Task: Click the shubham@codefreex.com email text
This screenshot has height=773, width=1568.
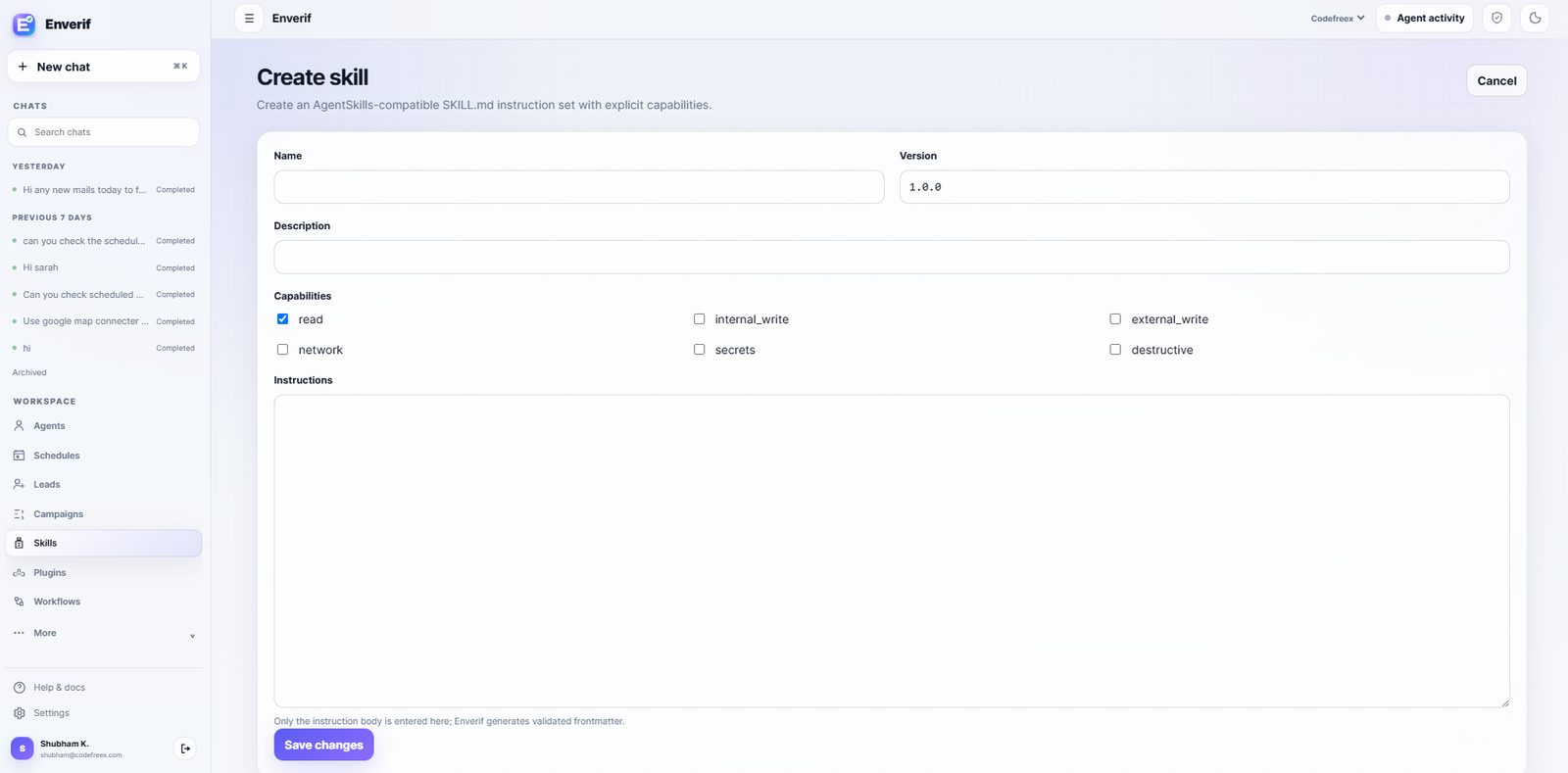Action: [x=81, y=755]
